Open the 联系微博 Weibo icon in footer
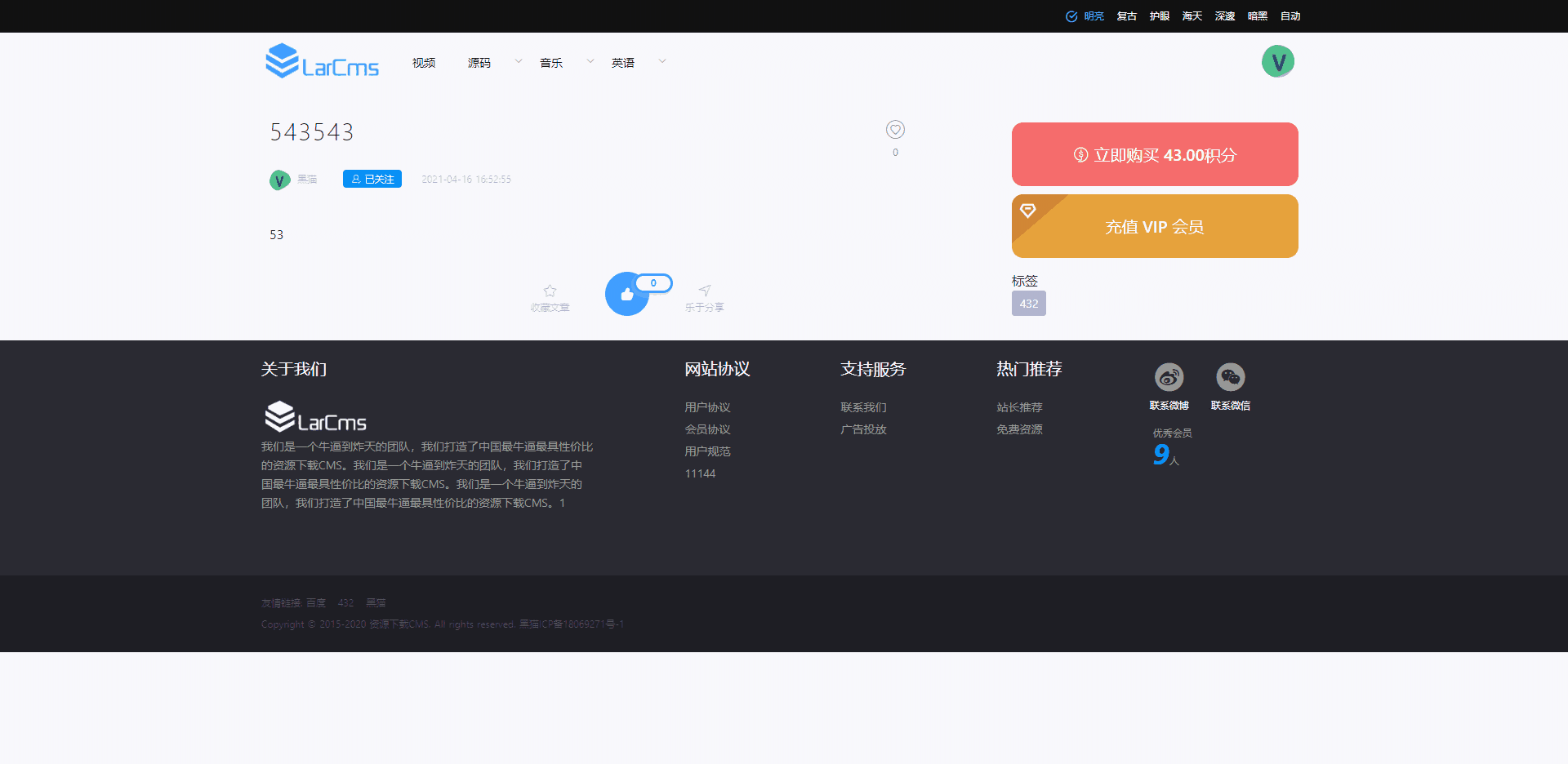1568x764 pixels. point(1169,377)
